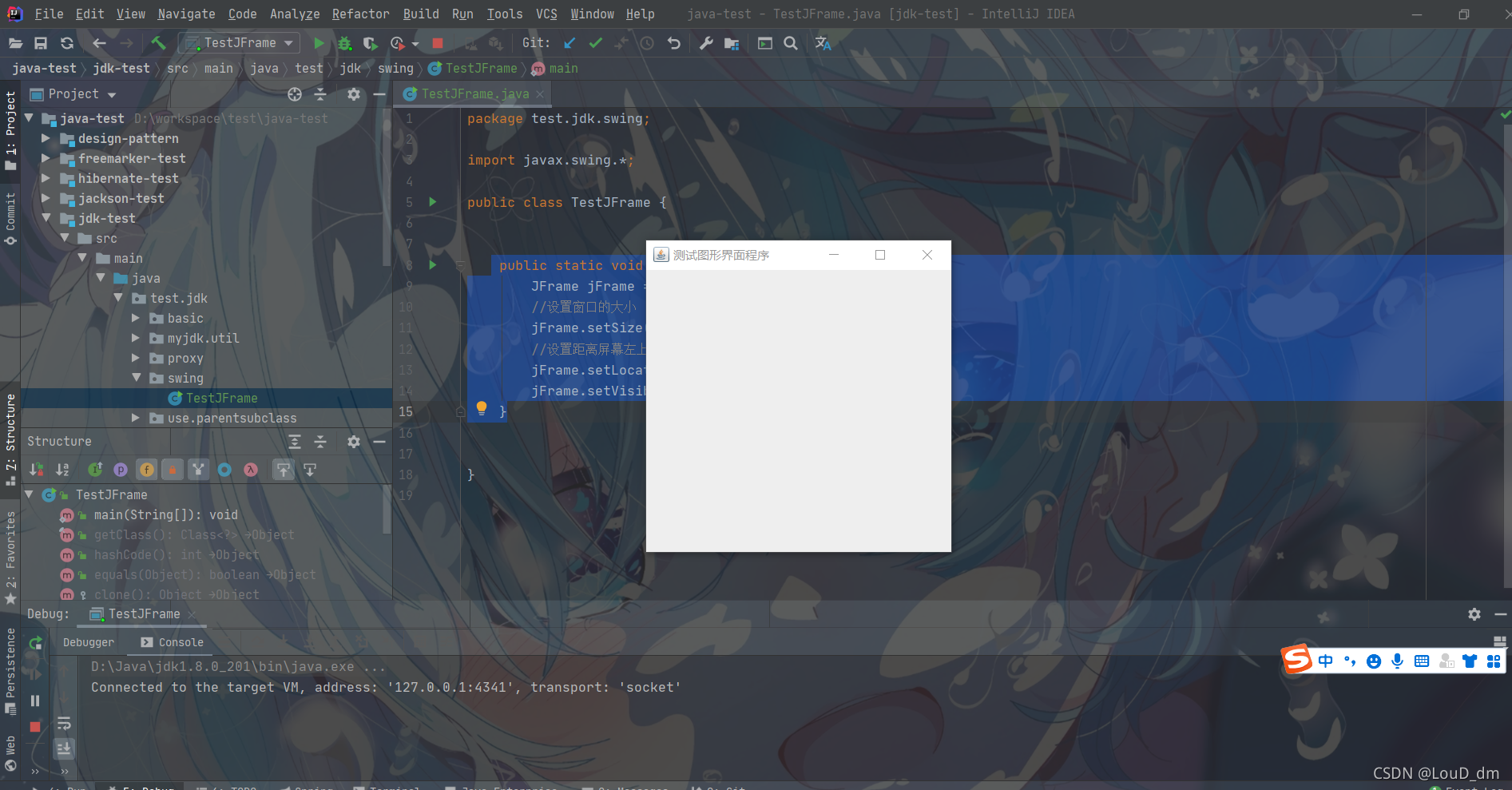This screenshot has height=790, width=1512.
Task: Run the TestJFrame configuration
Action: (x=319, y=42)
